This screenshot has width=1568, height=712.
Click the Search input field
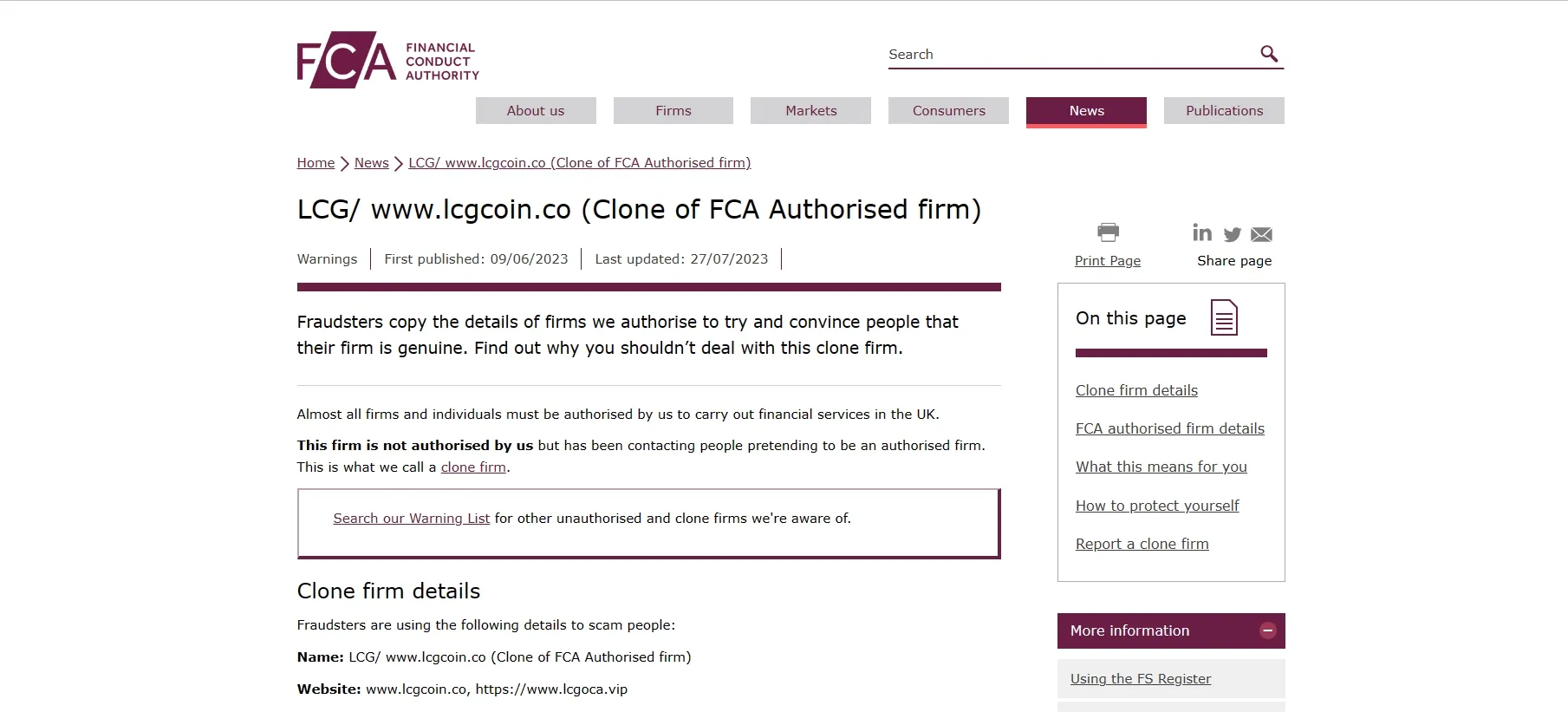tap(1070, 54)
